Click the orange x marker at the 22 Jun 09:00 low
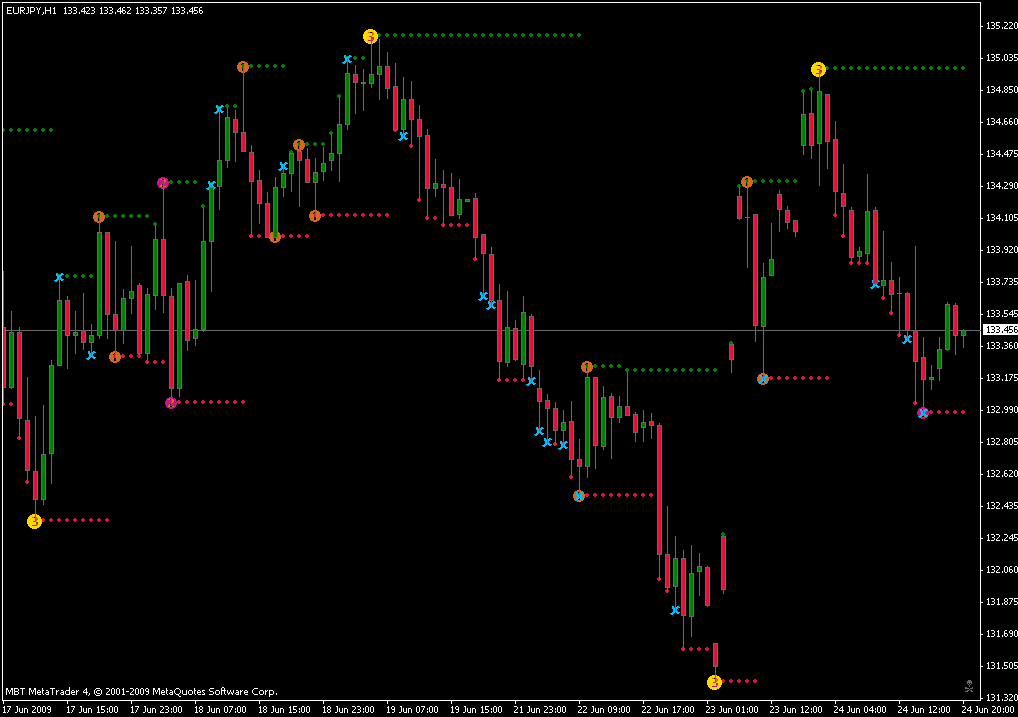The image size is (1018, 717). pos(579,496)
